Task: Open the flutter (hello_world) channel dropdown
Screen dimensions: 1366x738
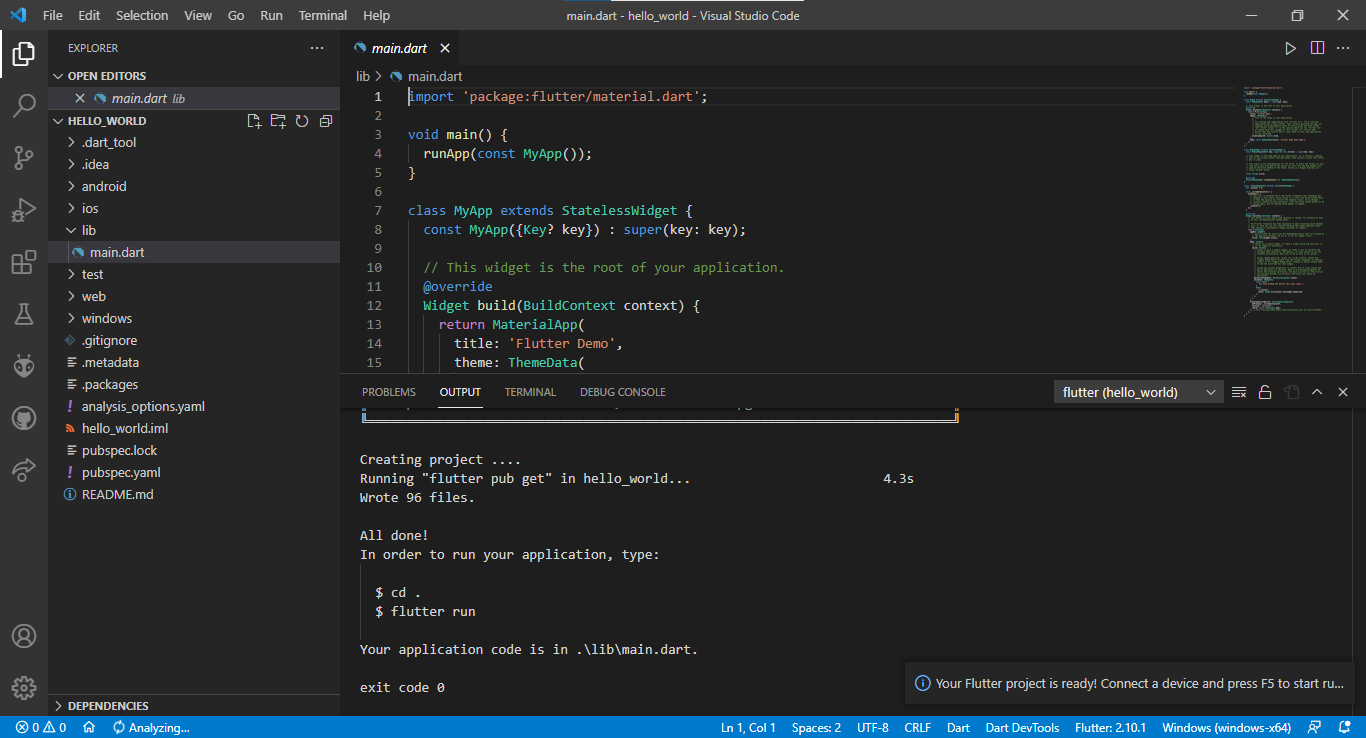Action: tap(1137, 392)
